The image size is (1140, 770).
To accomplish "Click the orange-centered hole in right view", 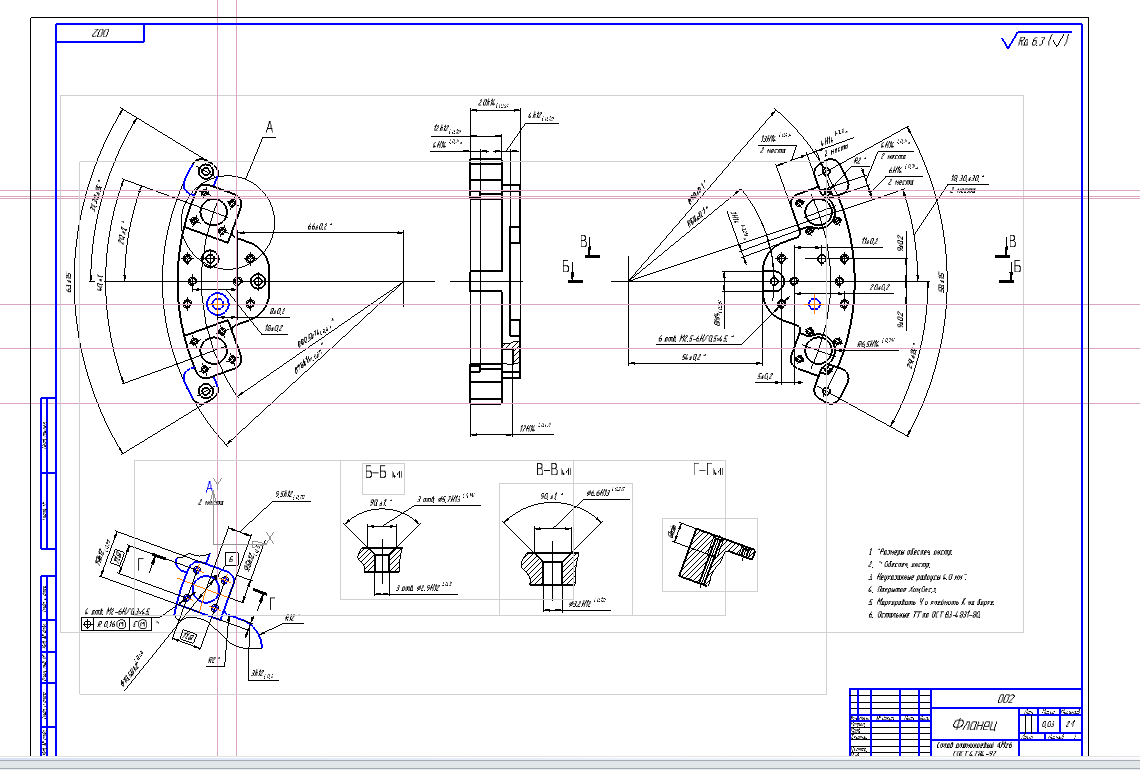I will pos(814,303).
